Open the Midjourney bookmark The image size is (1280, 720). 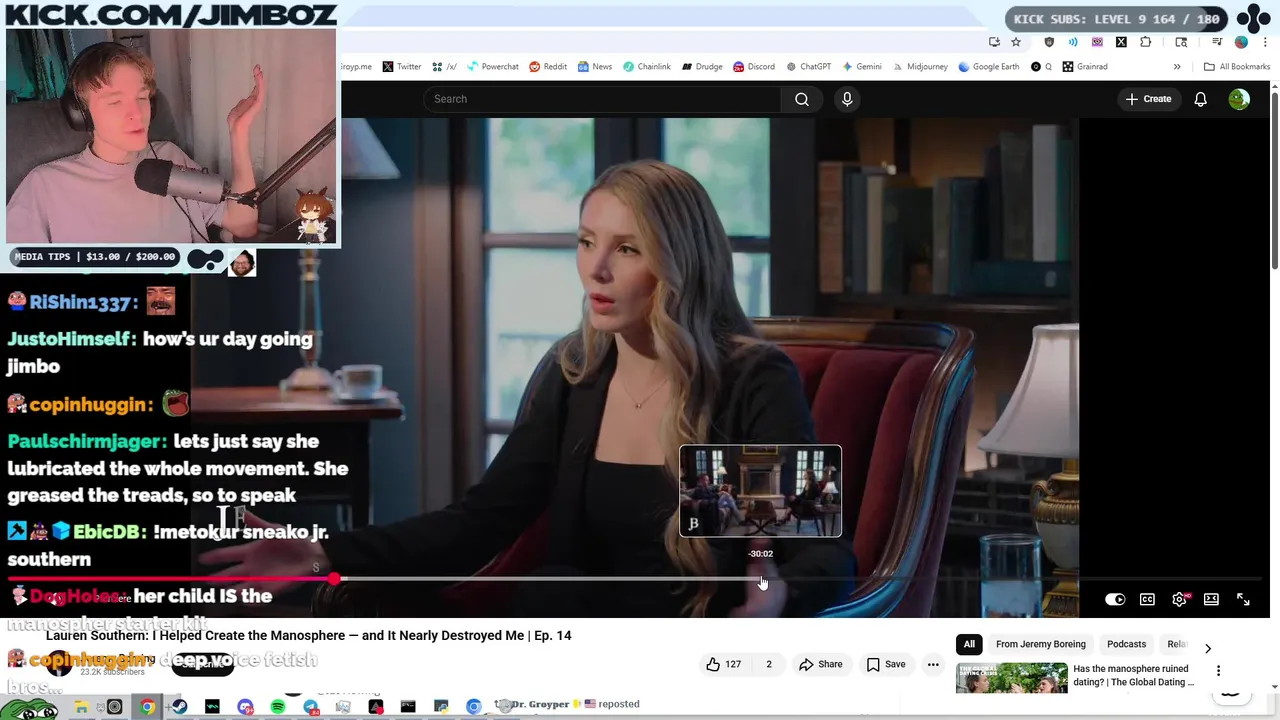click(920, 67)
